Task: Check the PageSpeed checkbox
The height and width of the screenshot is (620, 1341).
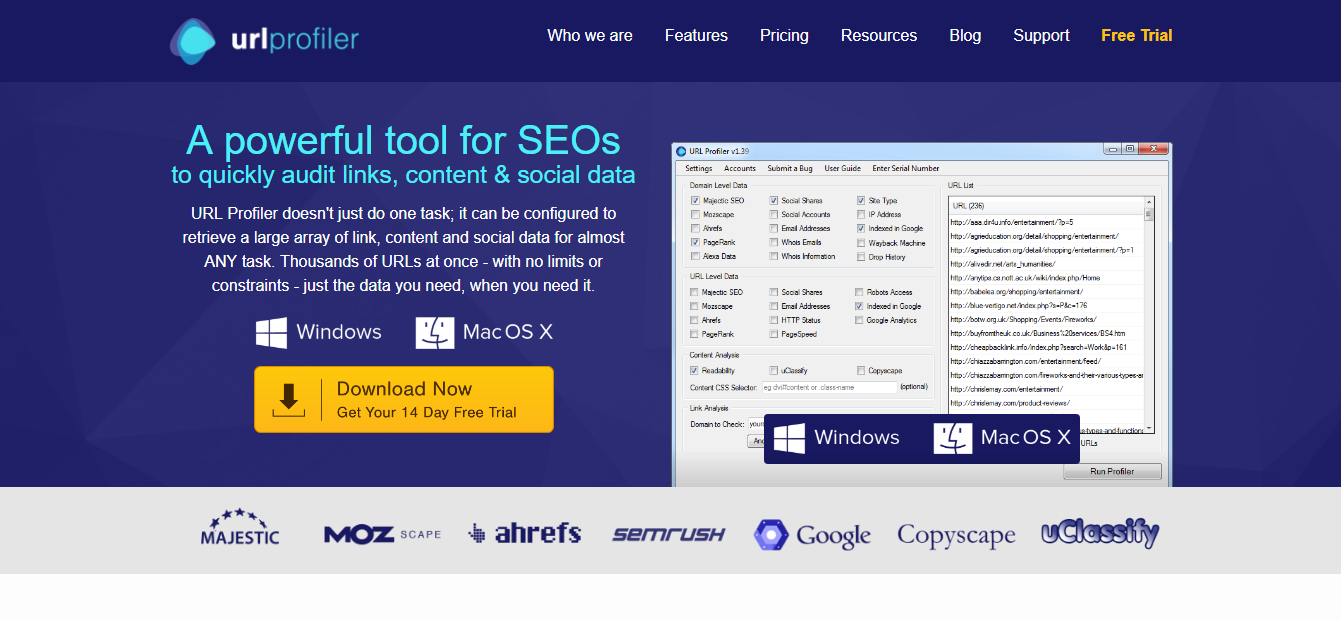Action: tap(774, 334)
